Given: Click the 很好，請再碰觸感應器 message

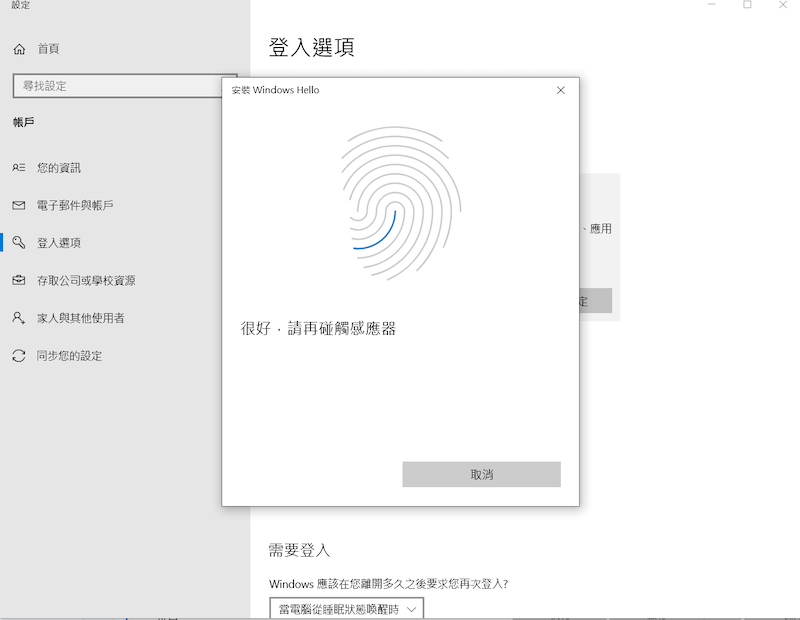Looking at the screenshot, I should (318, 328).
